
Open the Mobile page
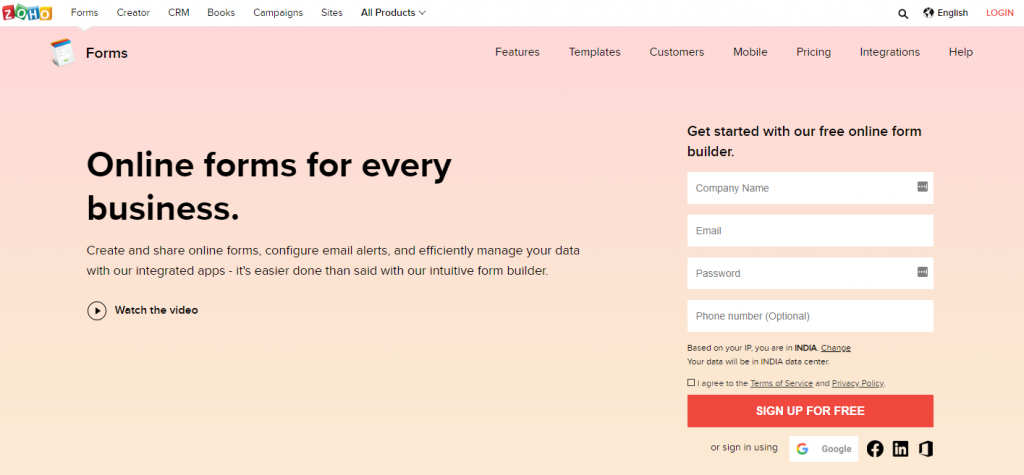(x=750, y=52)
